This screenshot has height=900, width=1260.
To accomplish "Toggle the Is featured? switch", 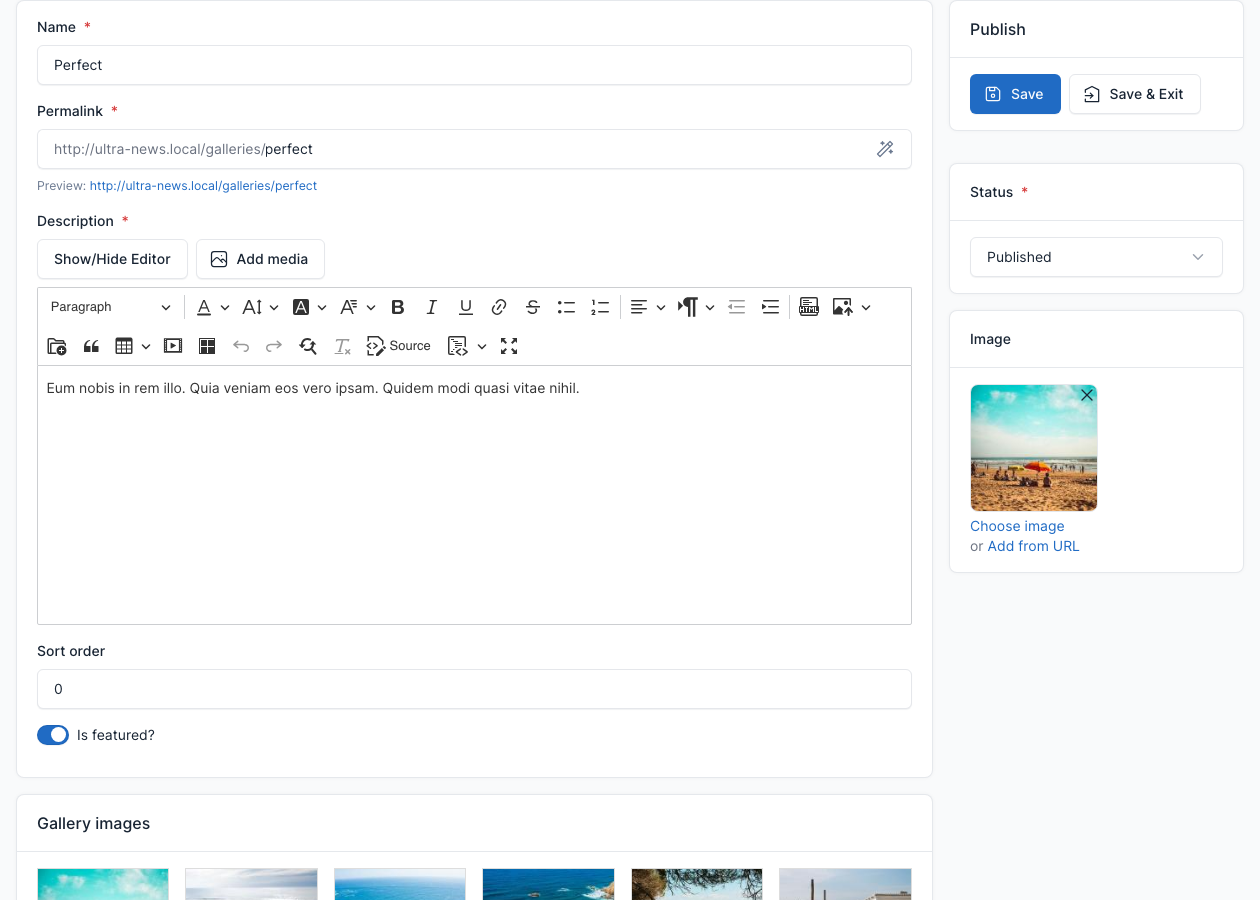I will pos(53,735).
